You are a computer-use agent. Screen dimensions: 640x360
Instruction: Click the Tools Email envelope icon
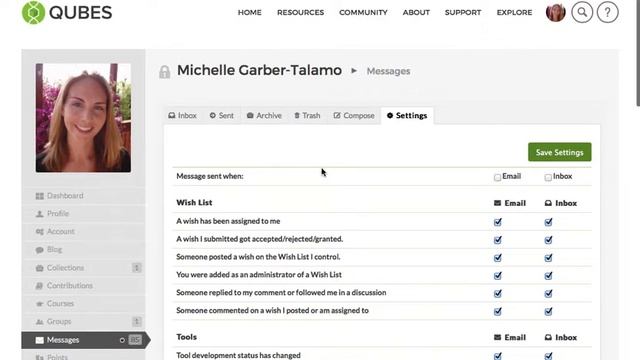pyautogui.click(x=497, y=337)
